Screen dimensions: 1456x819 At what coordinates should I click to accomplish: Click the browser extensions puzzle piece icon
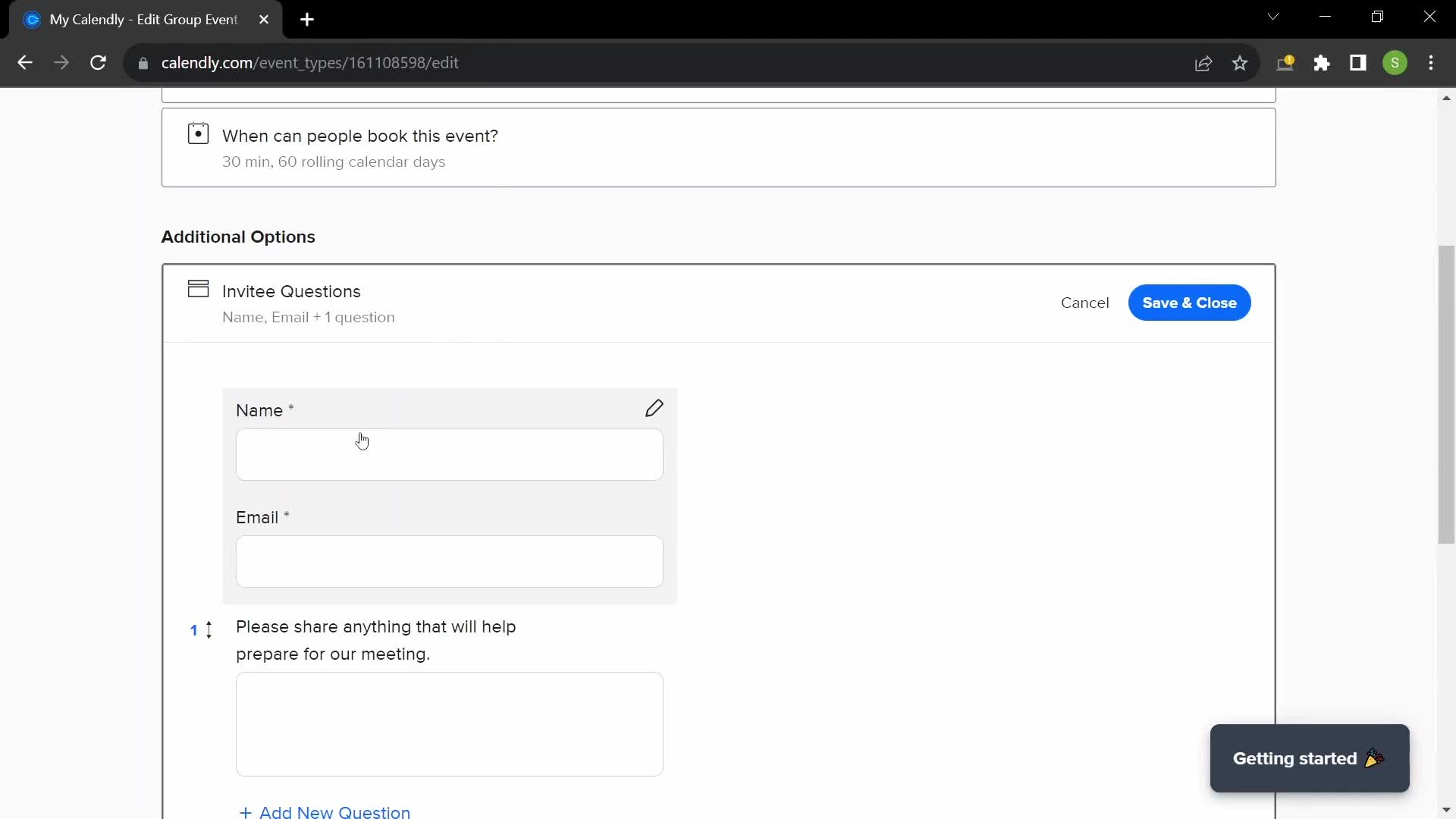[x=1322, y=62]
